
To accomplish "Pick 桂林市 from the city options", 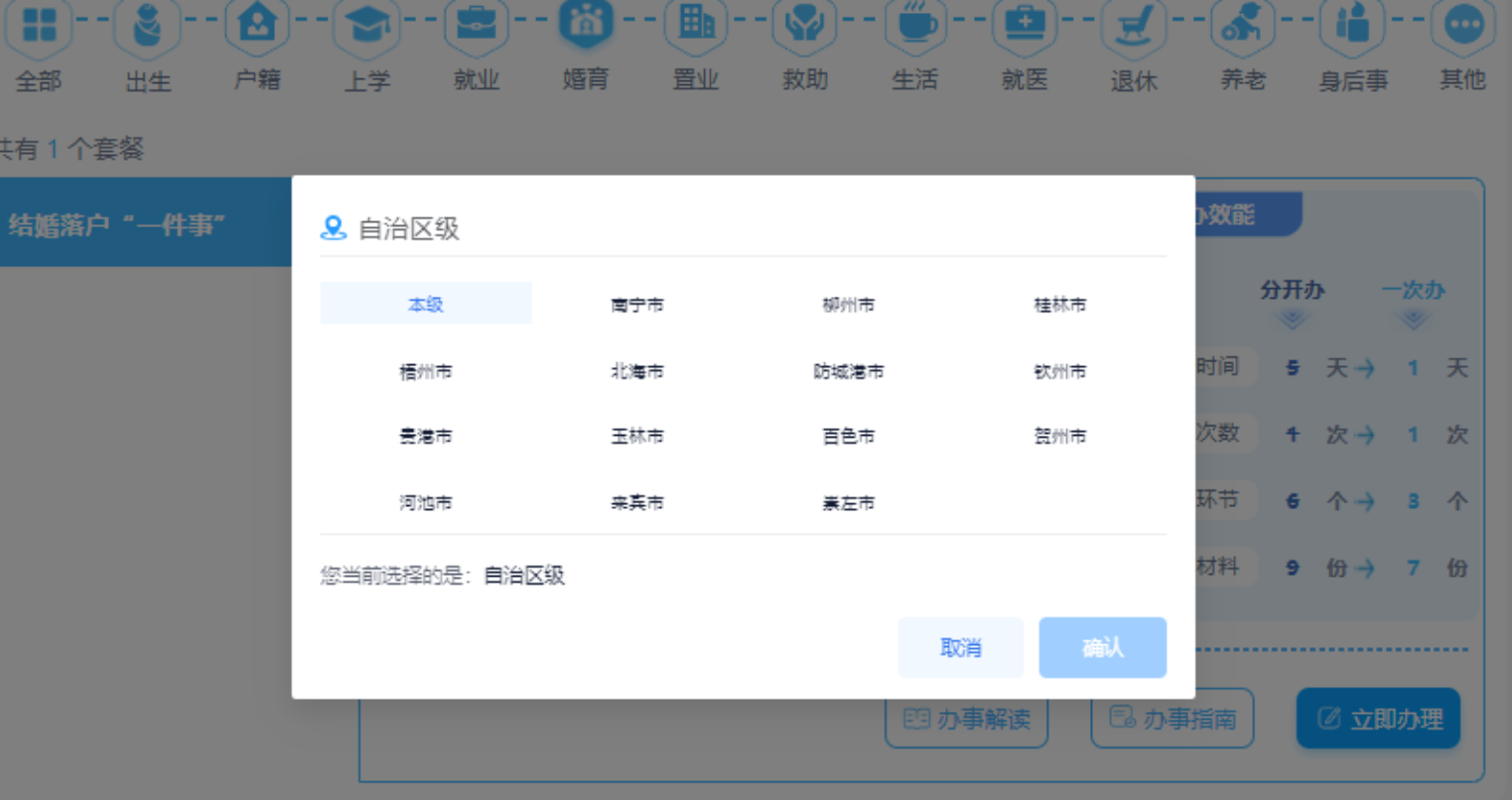I will (1059, 305).
